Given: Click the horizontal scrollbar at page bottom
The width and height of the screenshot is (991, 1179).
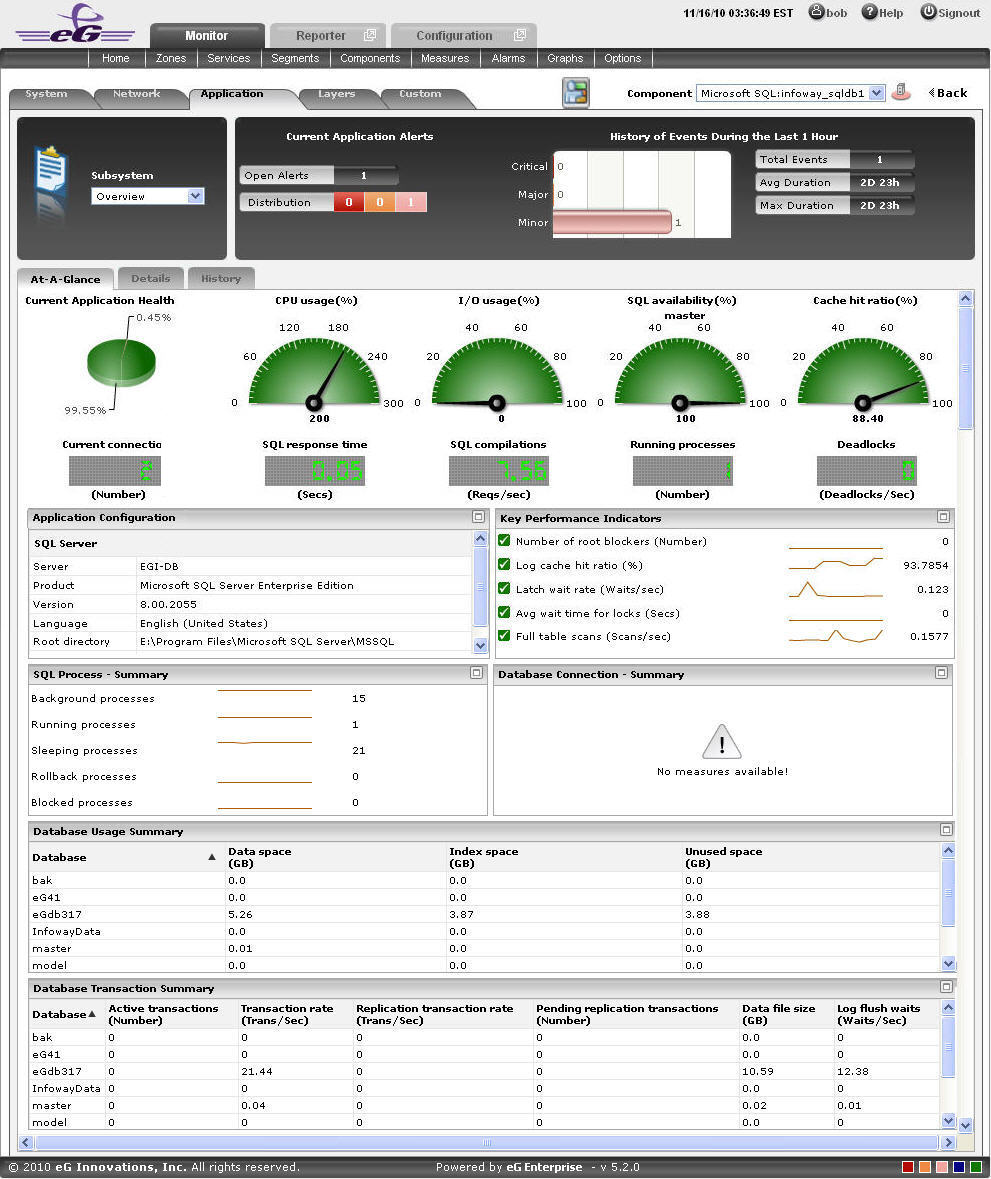Looking at the screenshot, I should pos(486,1142).
